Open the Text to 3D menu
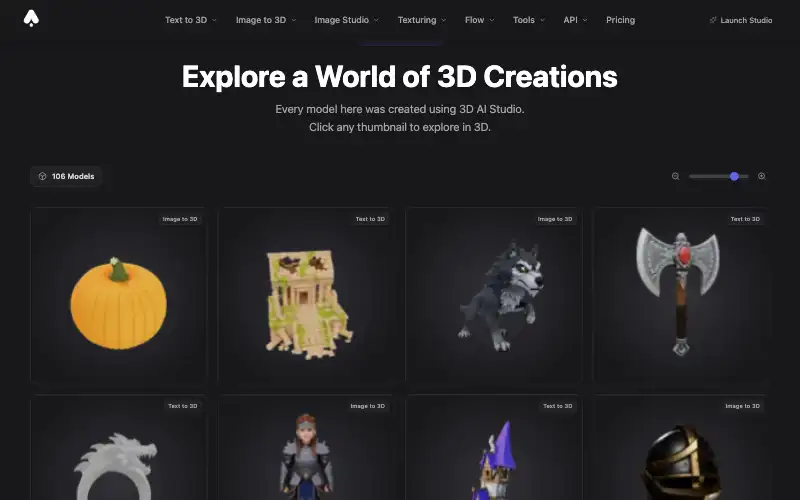 coord(191,20)
